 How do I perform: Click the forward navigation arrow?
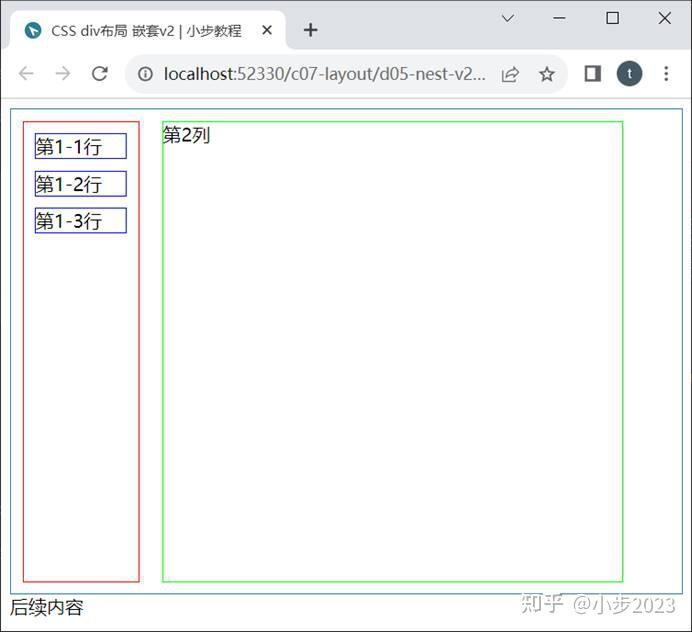(x=63, y=73)
